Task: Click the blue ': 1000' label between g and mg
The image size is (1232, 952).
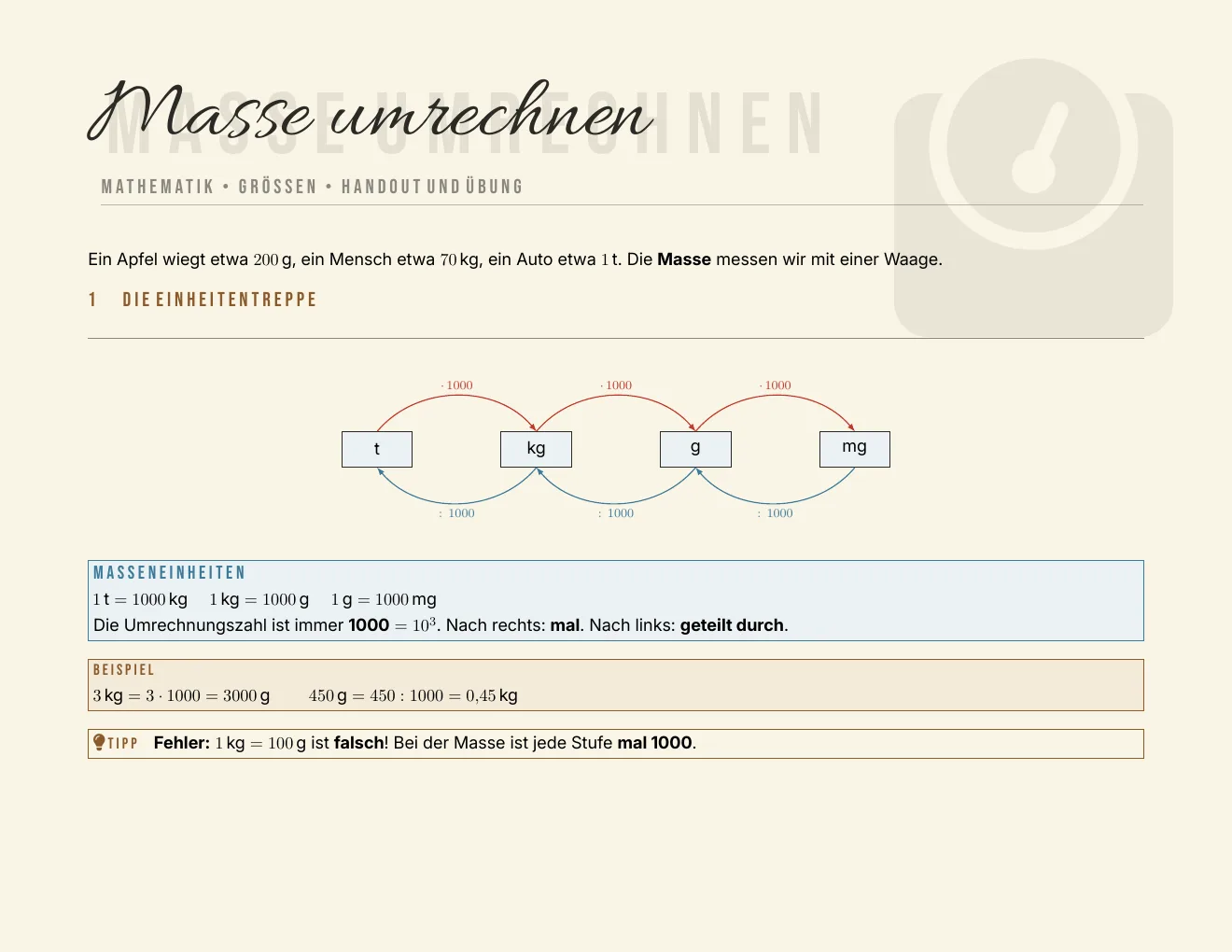Action: 776,513
